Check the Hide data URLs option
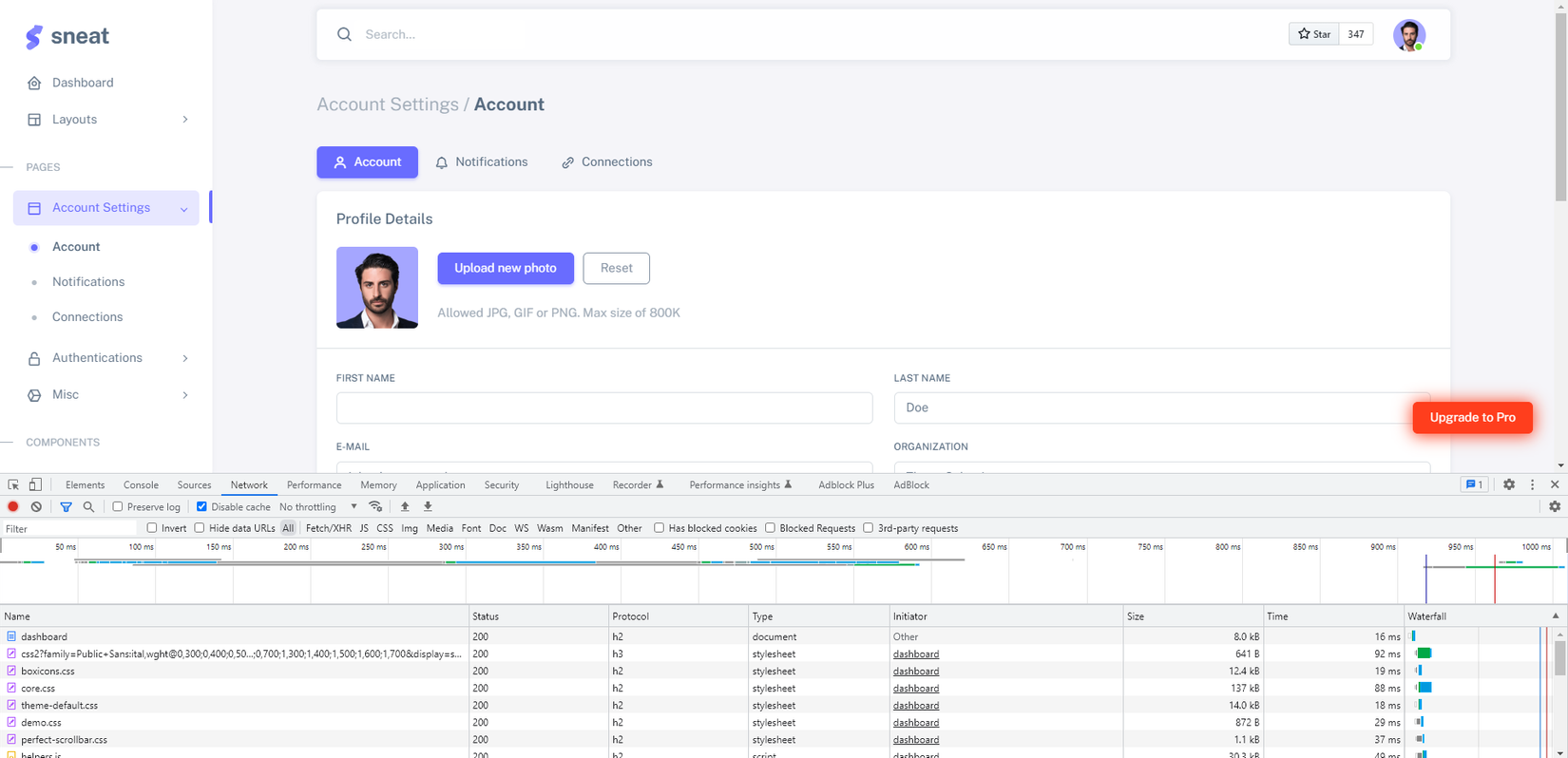The width and height of the screenshot is (1568, 758). point(200,528)
